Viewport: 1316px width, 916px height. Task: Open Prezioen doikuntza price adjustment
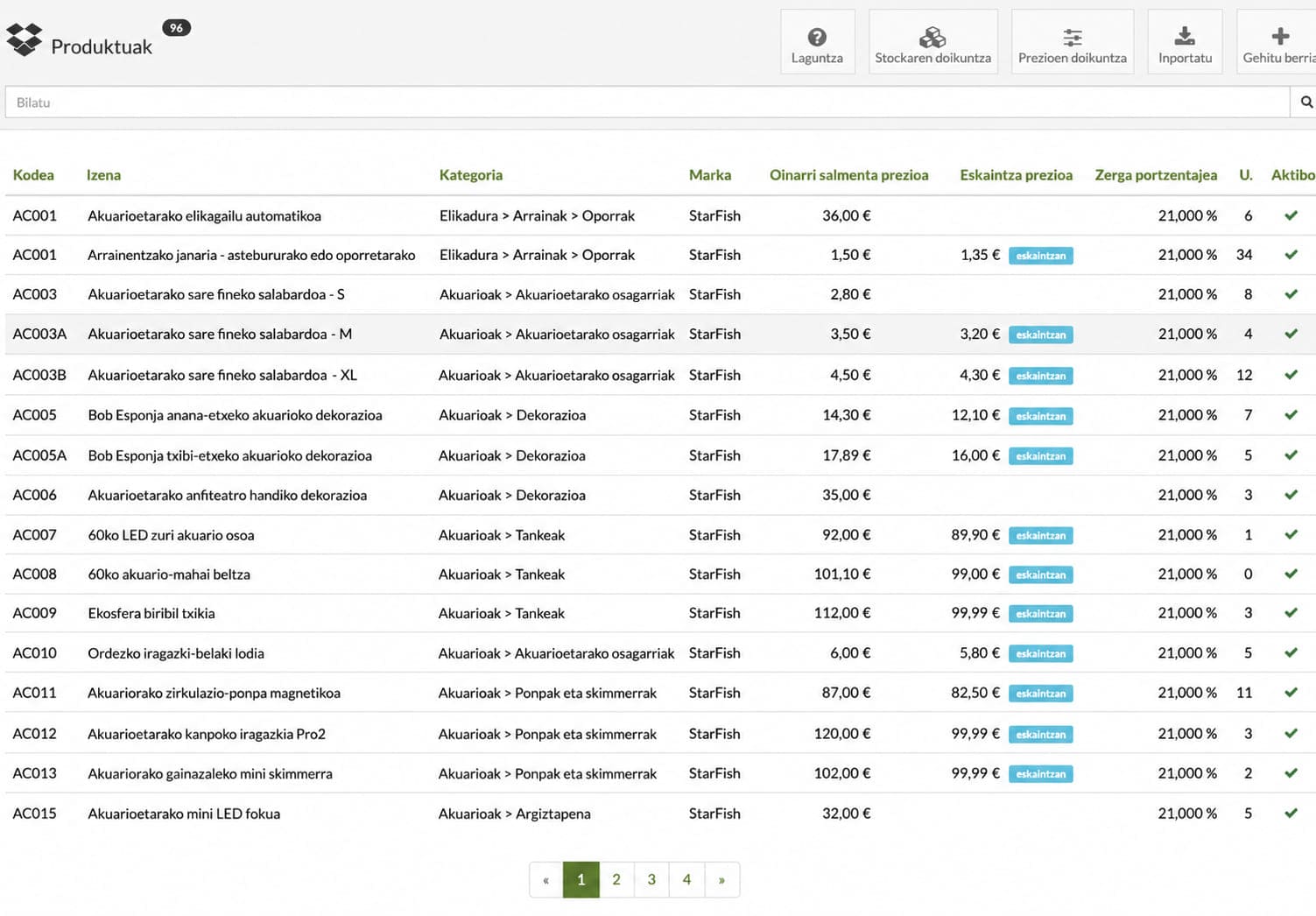[x=1072, y=41]
